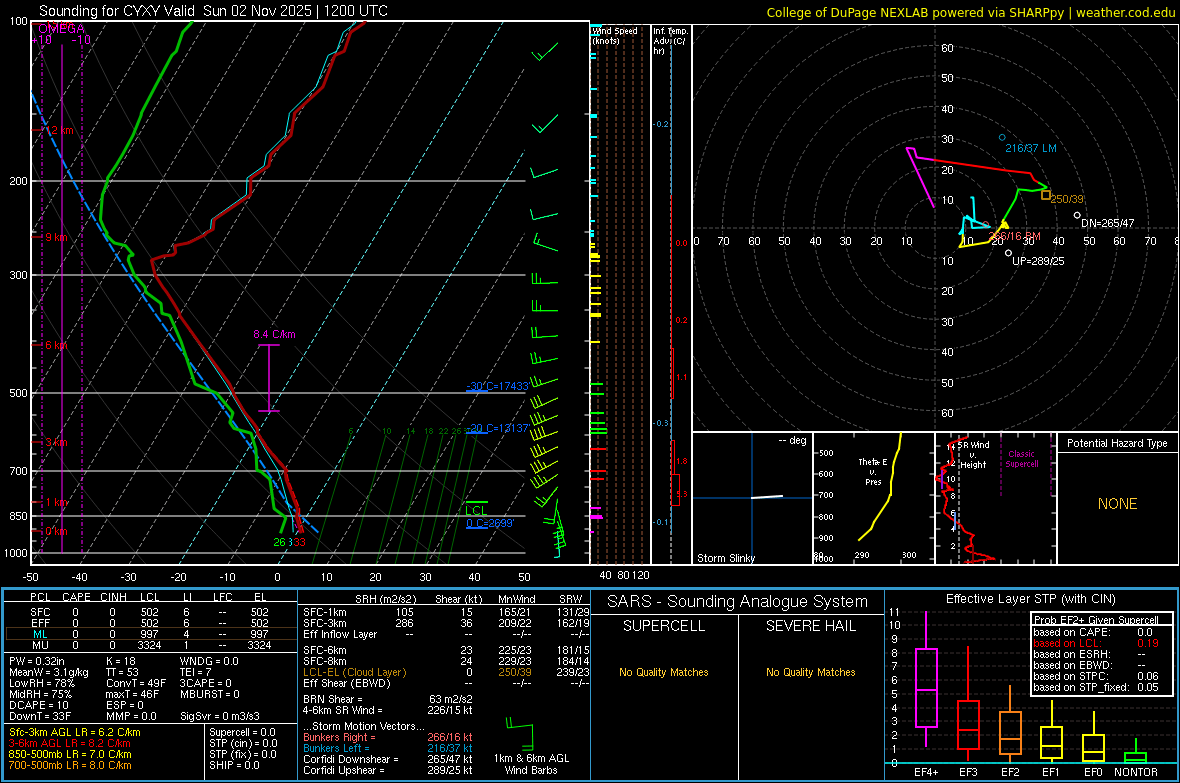Click the blue Bunkers Left vector

pos(388,748)
